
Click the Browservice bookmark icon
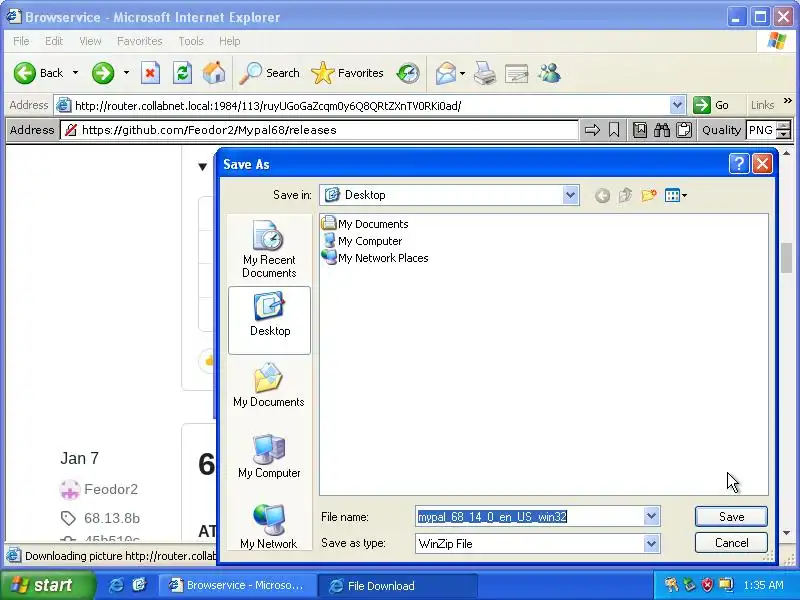(614, 130)
